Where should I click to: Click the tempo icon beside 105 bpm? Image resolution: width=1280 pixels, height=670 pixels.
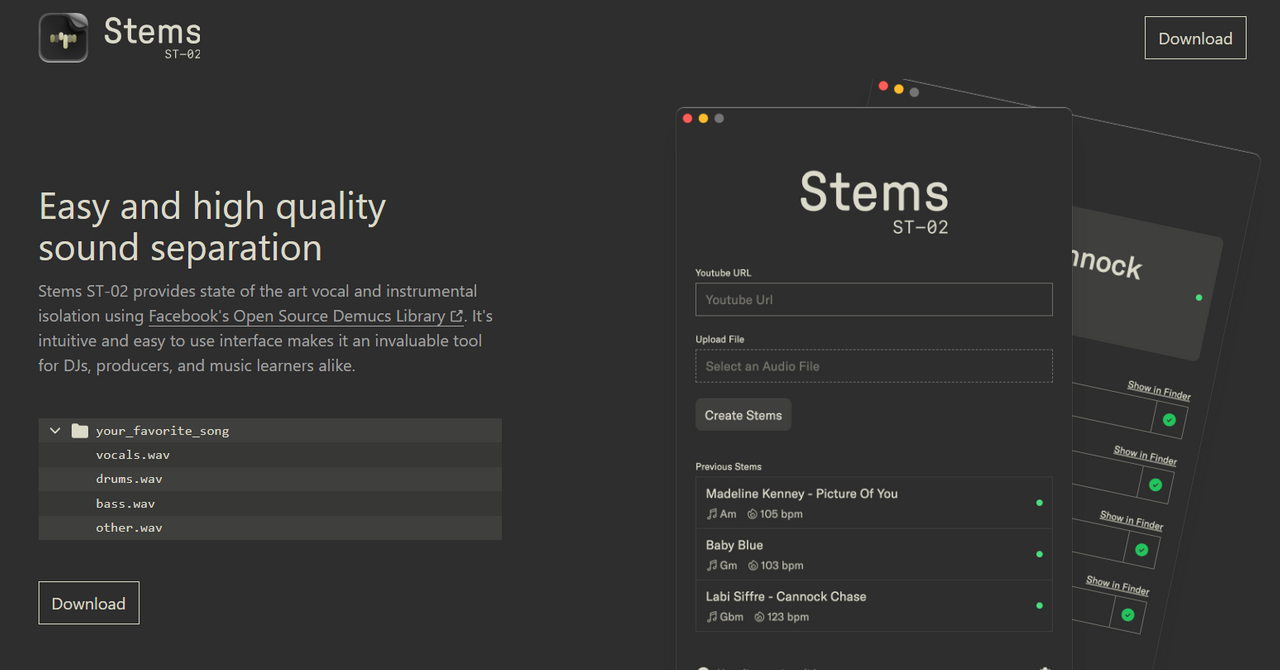point(752,514)
